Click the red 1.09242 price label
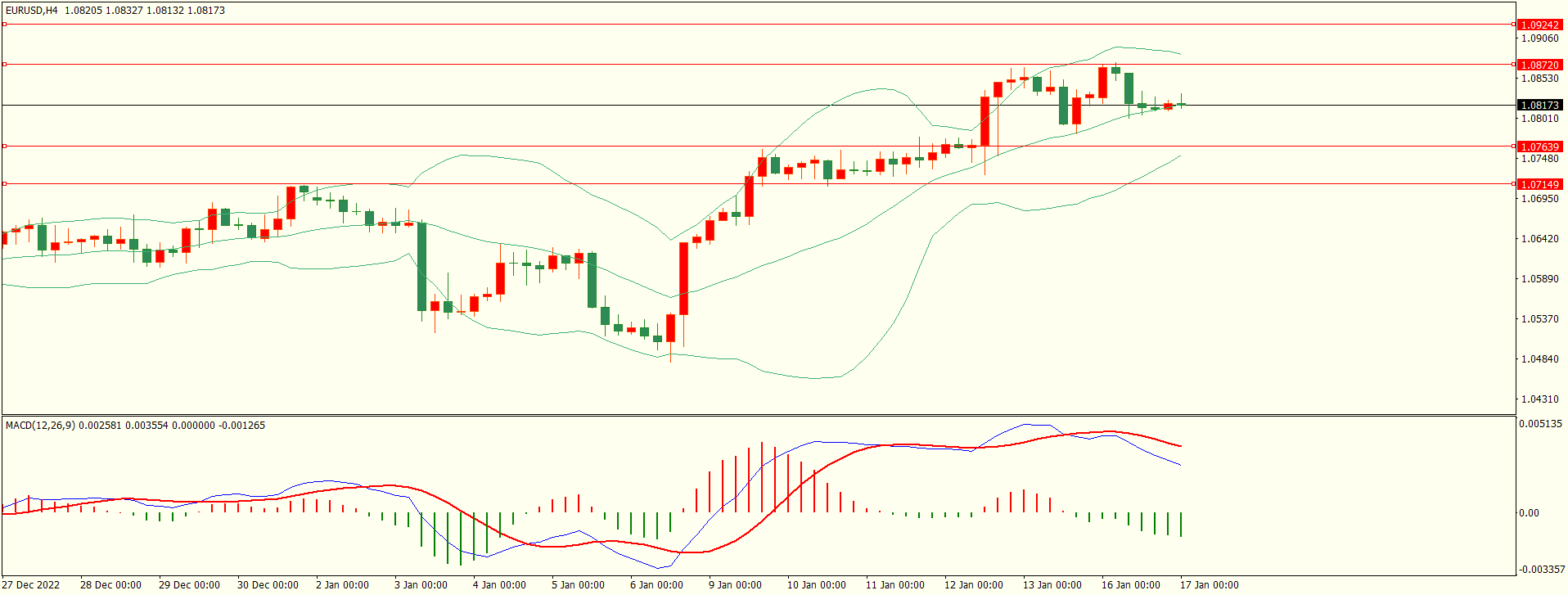This screenshot has width=1568, height=595. coord(1539,25)
